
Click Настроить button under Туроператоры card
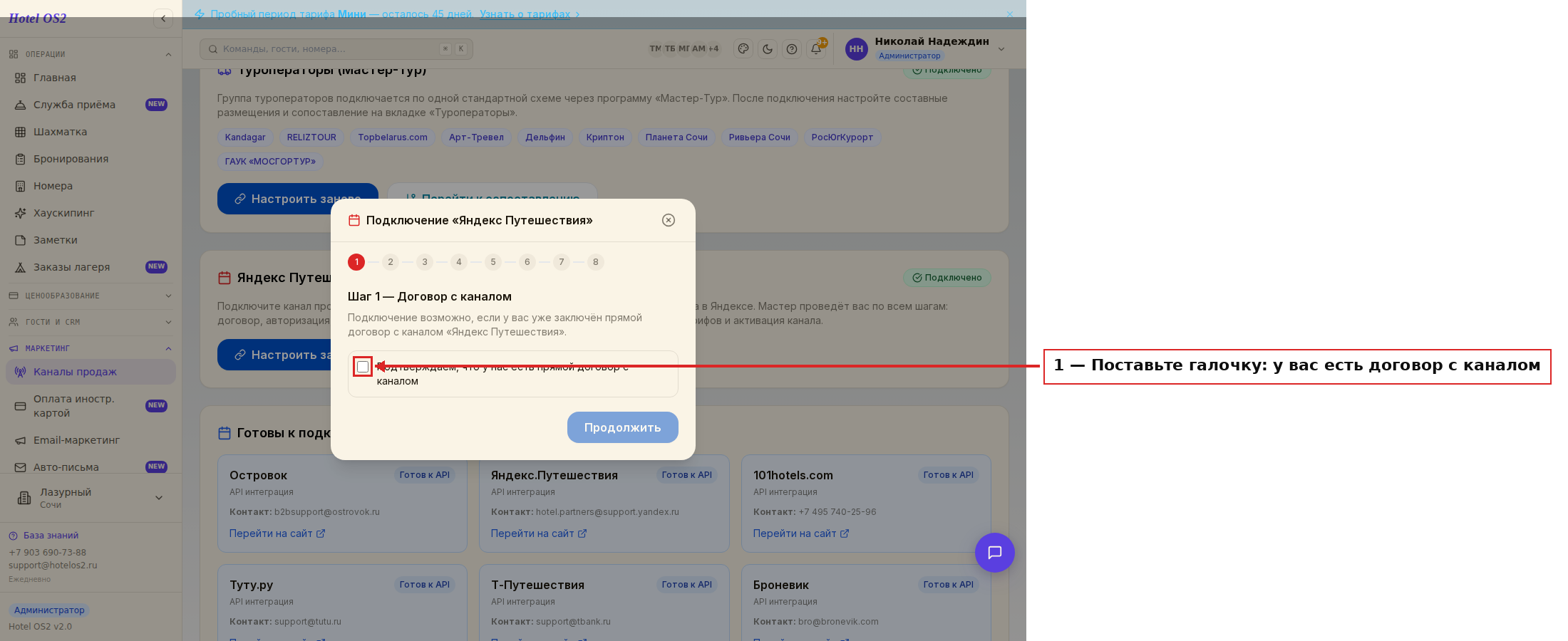[x=298, y=199]
